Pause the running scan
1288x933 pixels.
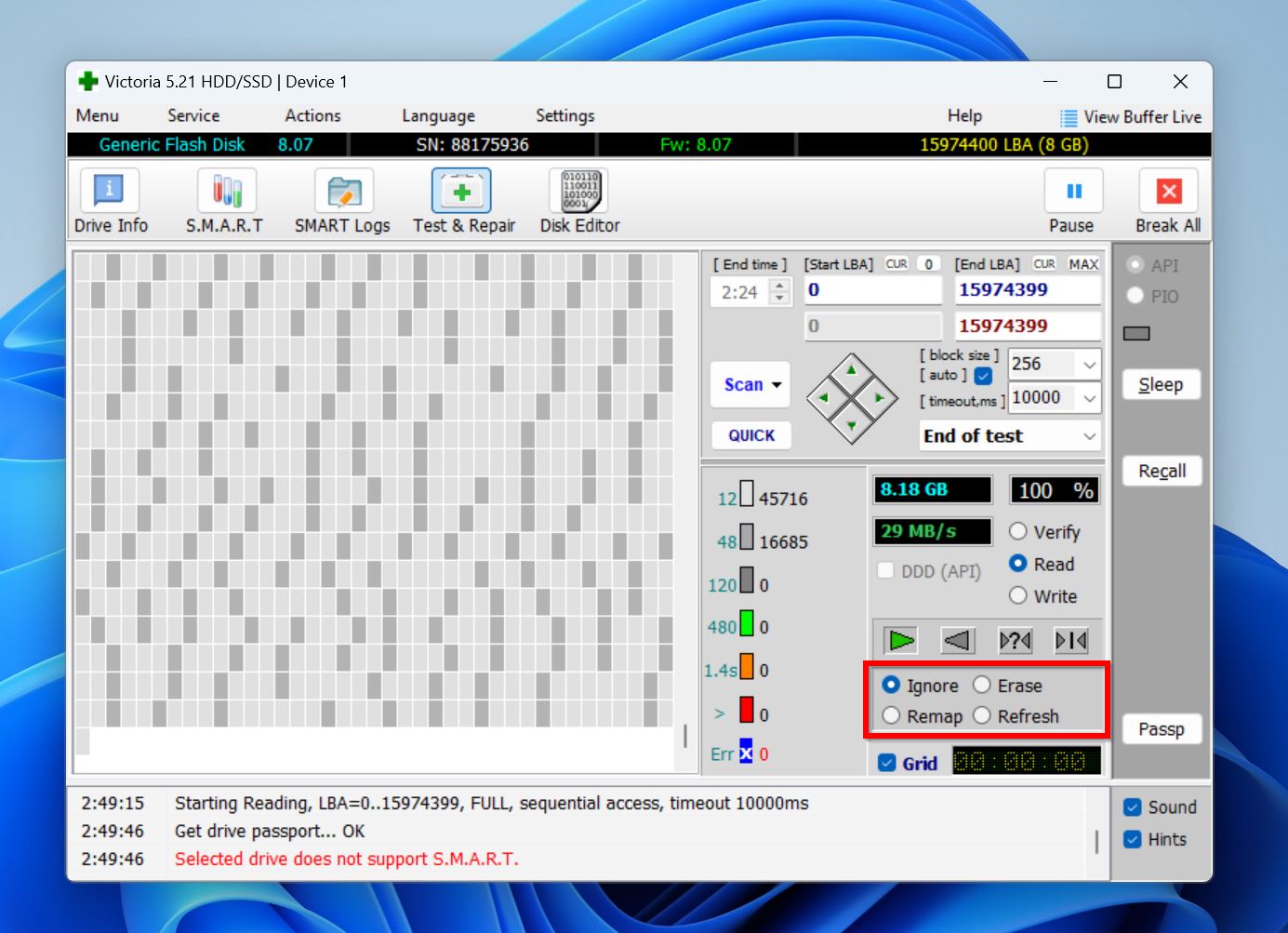1072,202
